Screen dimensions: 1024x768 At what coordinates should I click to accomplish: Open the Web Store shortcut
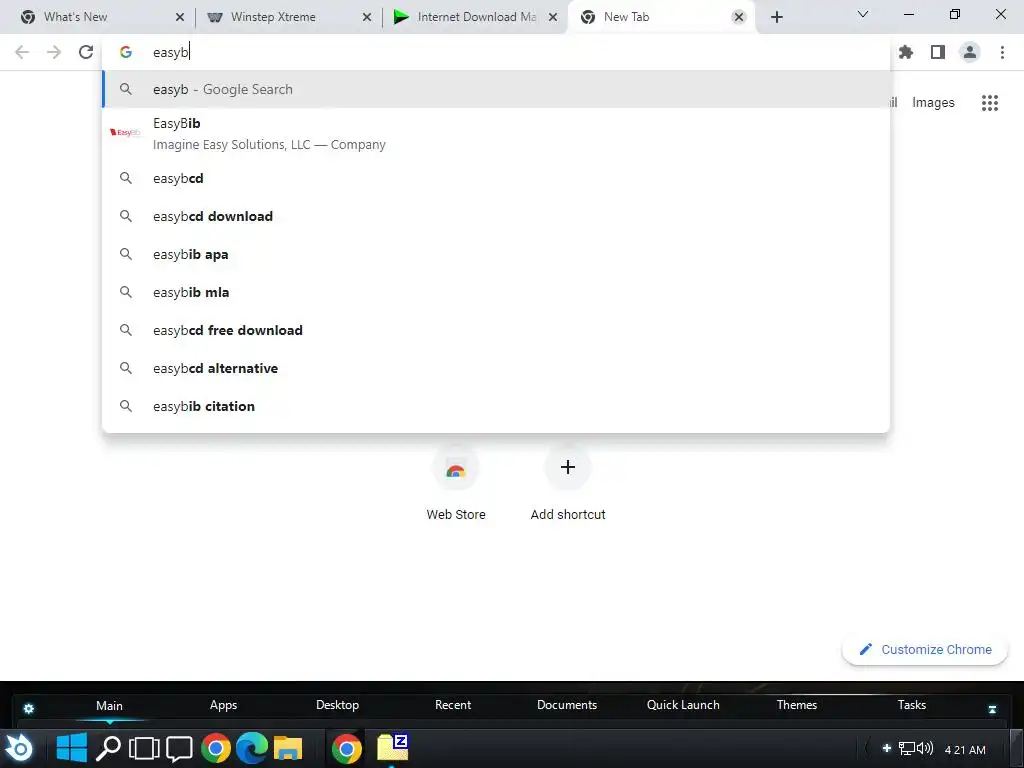[x=456, y=485]
